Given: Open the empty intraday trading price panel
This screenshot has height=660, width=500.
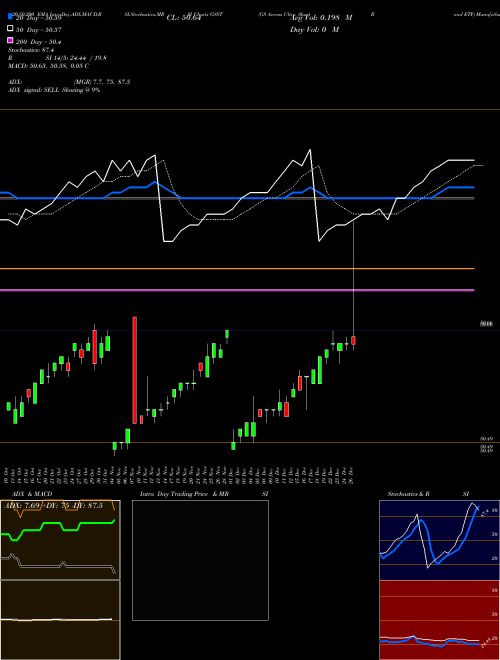Looking at the screenshot, I should [200, 560].
